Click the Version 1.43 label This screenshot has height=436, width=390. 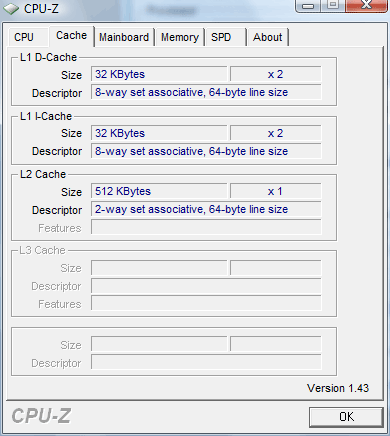pyautogui.click(x=338, y=388)
